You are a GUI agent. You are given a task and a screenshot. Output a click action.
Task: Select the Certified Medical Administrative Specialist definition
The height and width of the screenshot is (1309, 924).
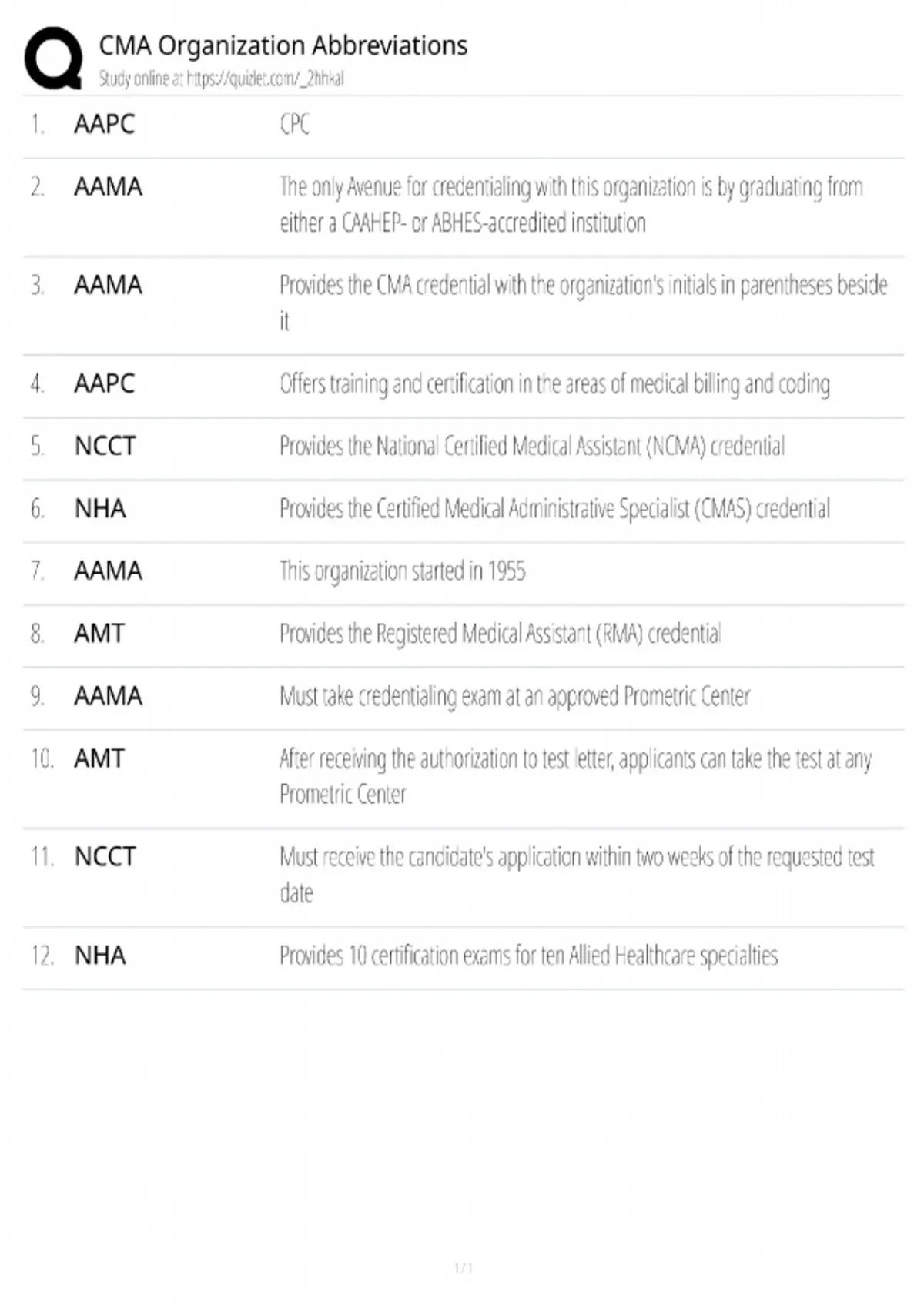(x=554, y=508)
